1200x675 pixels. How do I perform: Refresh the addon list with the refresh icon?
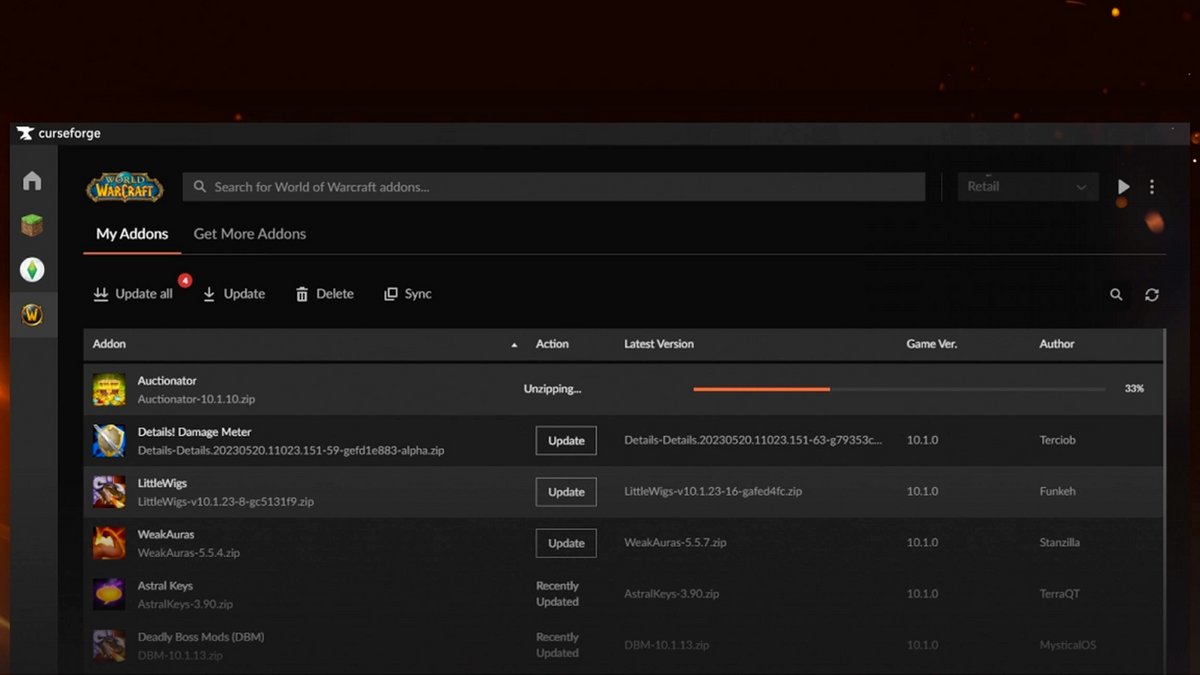[1151, 294]
